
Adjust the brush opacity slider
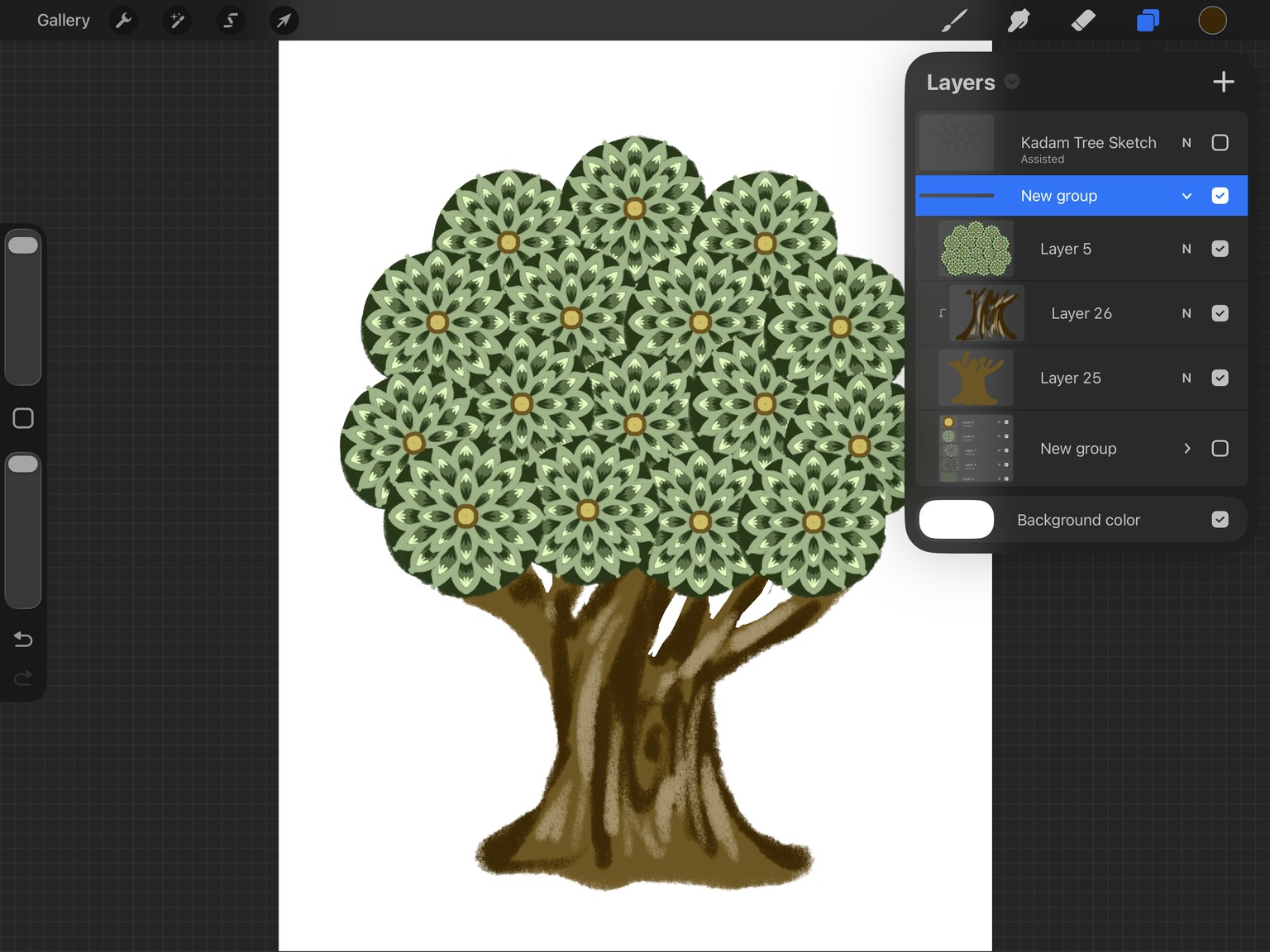point(23,529)
